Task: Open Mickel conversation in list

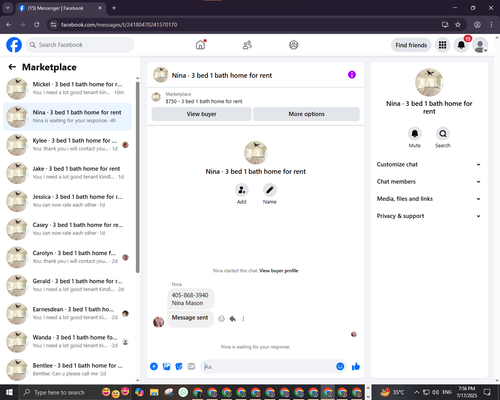Action: [67, 88]
